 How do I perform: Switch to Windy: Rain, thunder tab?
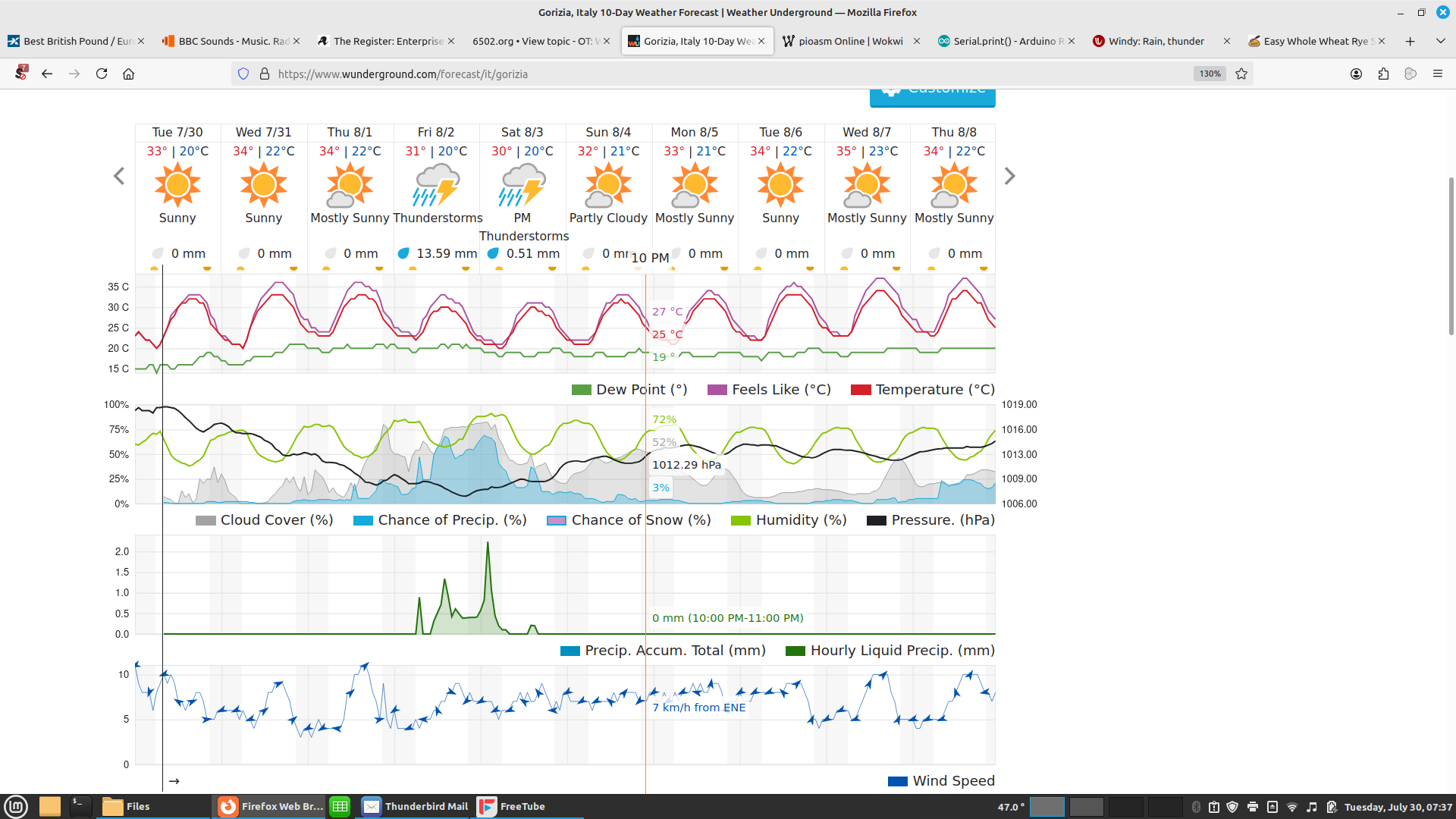(1156, 41)
